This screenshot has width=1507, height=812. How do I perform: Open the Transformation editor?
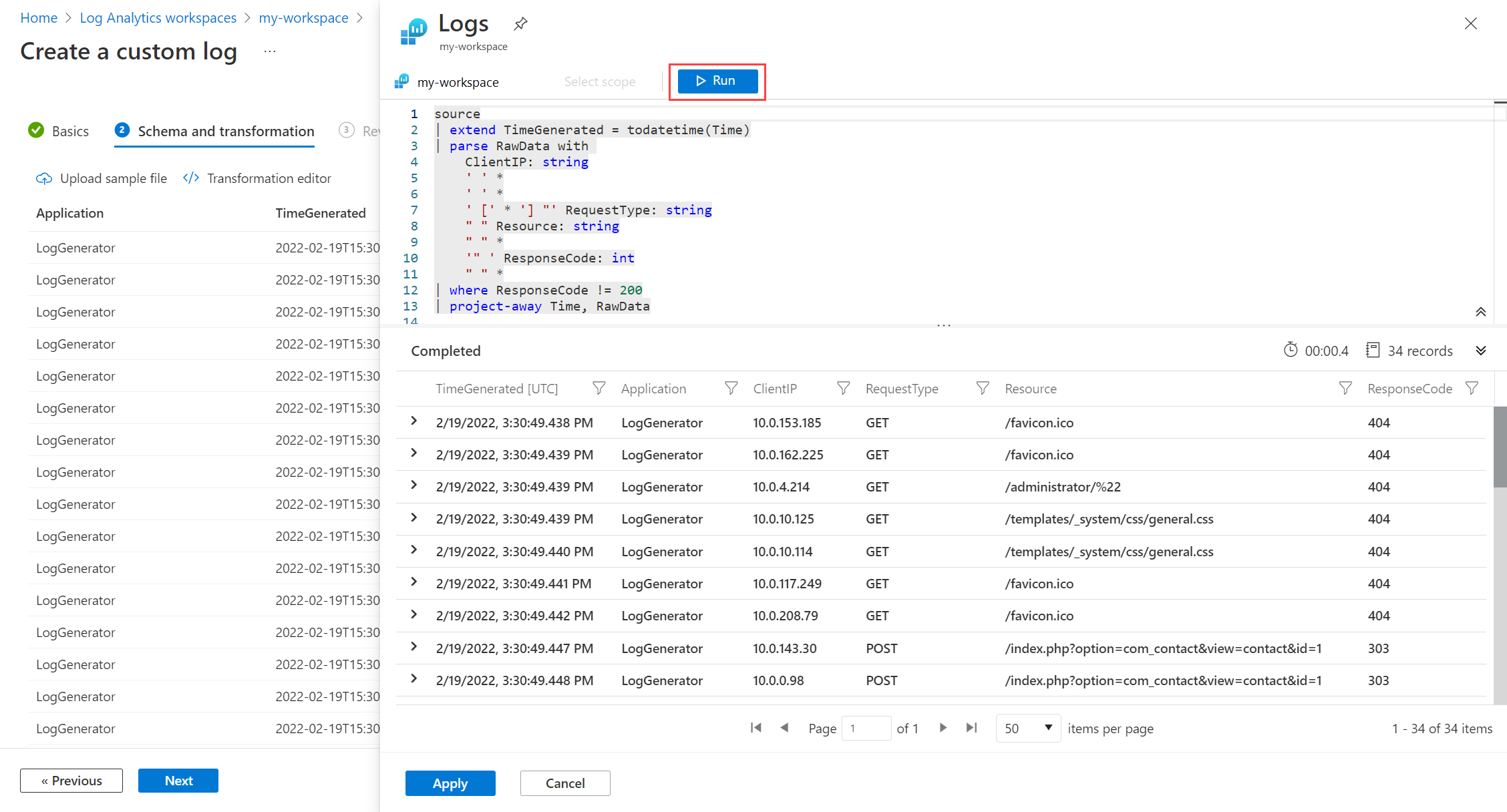pyautogui.click(x=257, y=178)
